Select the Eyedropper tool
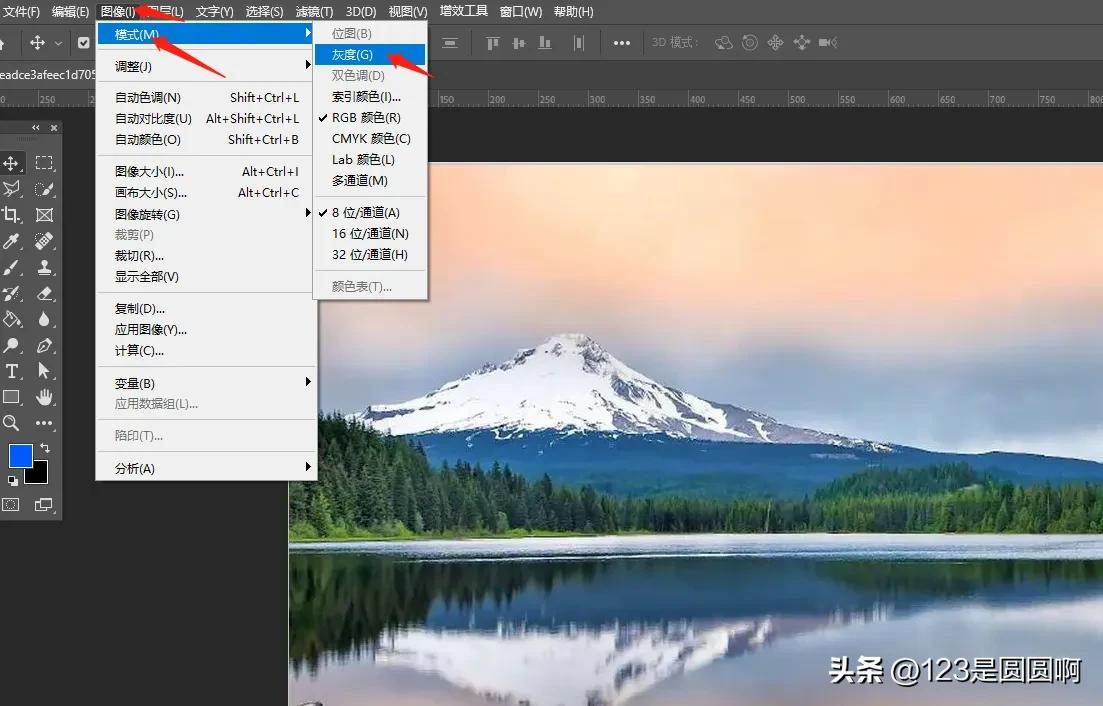1103x706 pixels. coord(14,241)
